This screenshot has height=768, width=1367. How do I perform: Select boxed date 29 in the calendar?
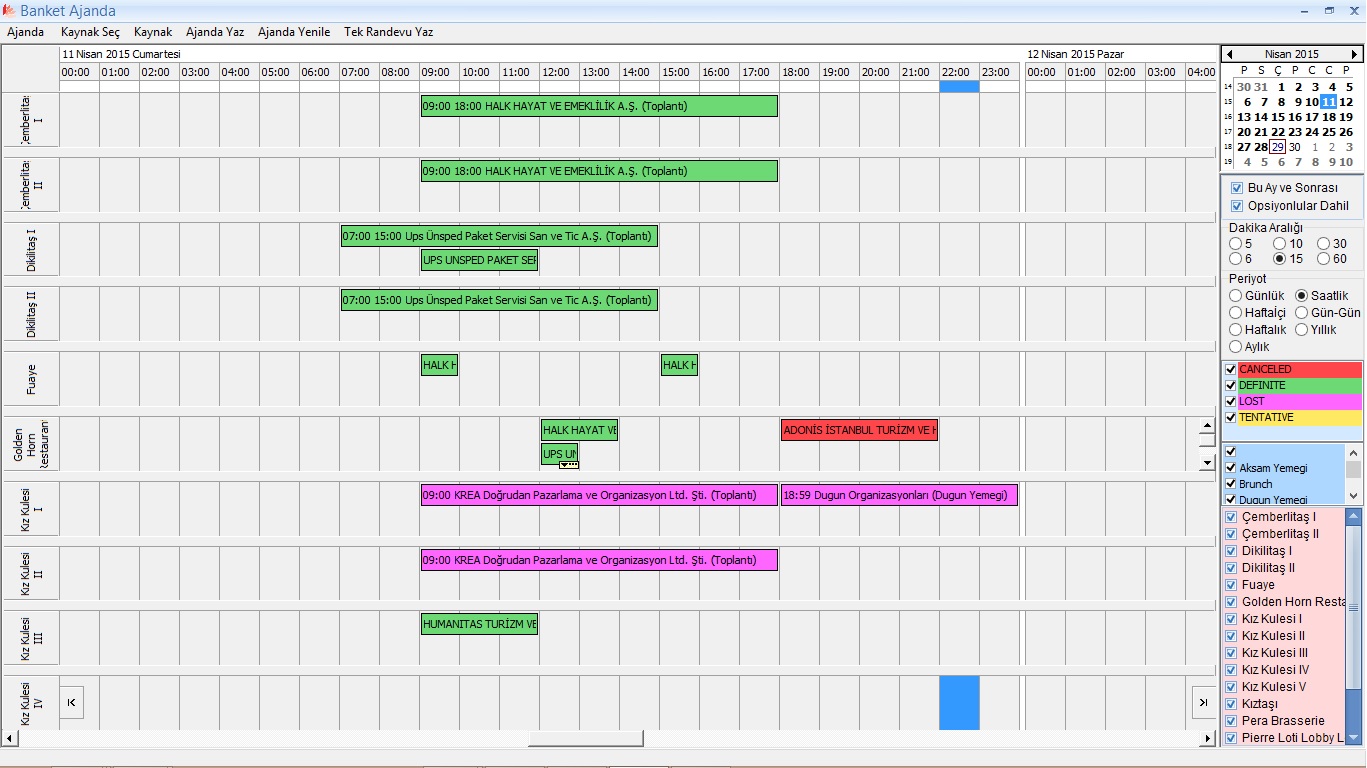tap(1278, 147)
